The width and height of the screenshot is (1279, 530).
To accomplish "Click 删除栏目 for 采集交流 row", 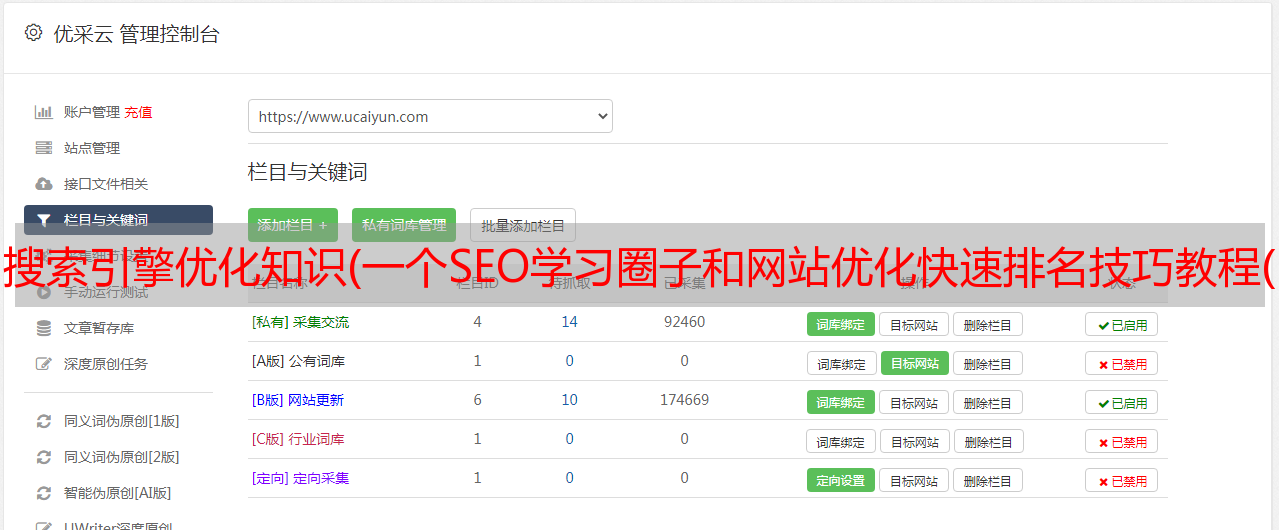I will click(987, 324).
